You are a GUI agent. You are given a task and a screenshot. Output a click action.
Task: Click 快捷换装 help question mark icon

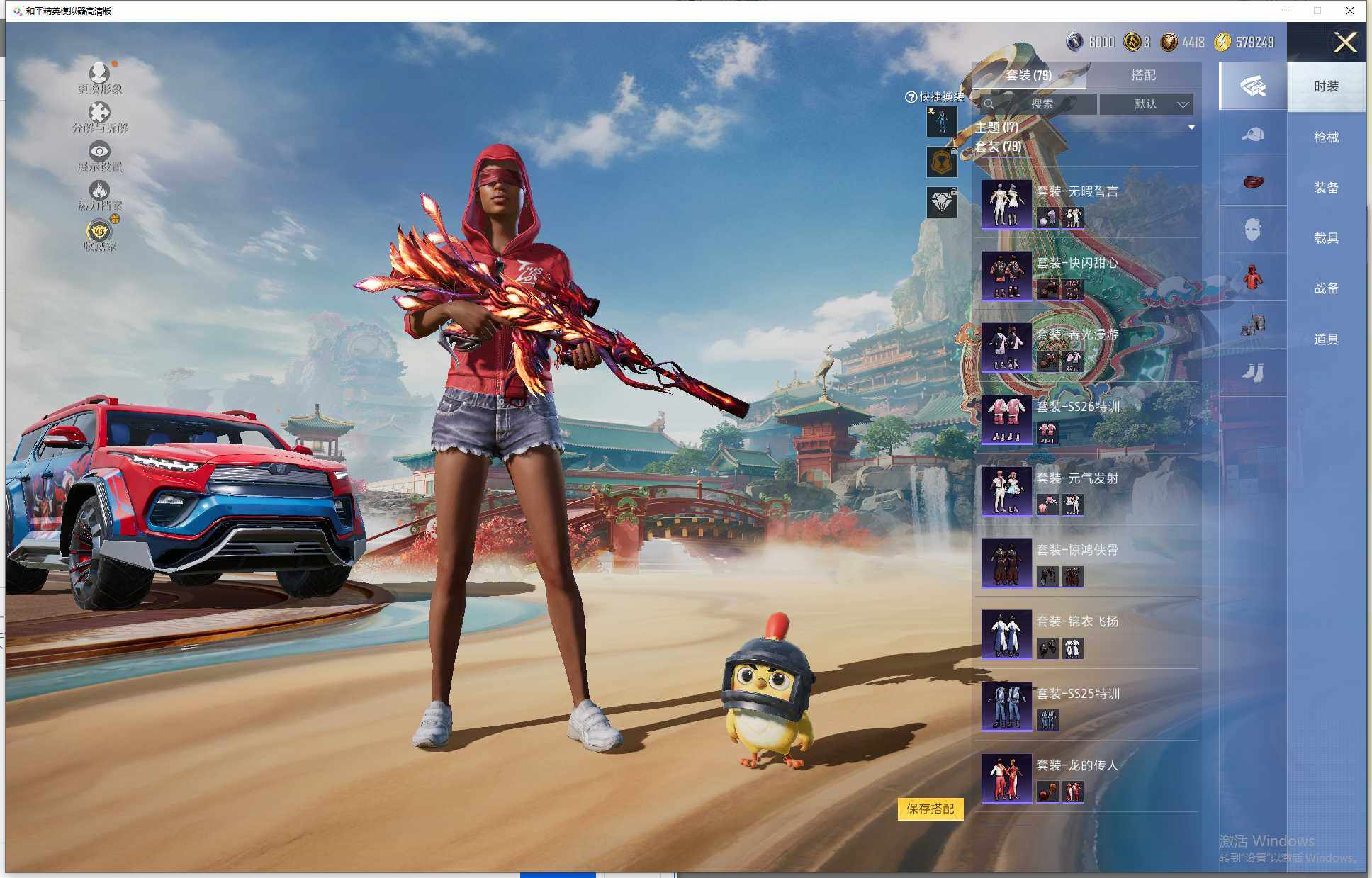click(x=911, y=97)
